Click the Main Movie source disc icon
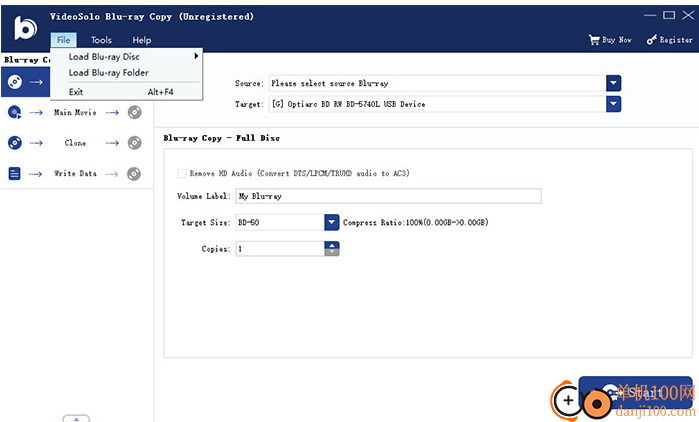 (15, 112)
